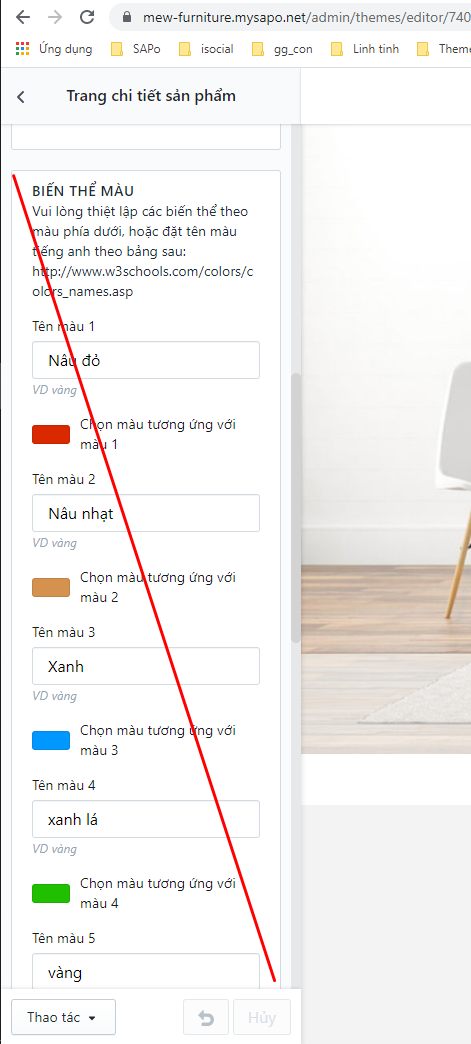This screenshot has width=471, height=1044.
Task: Click the Tên màu 5 field vàng
Action: pos(146,972)
